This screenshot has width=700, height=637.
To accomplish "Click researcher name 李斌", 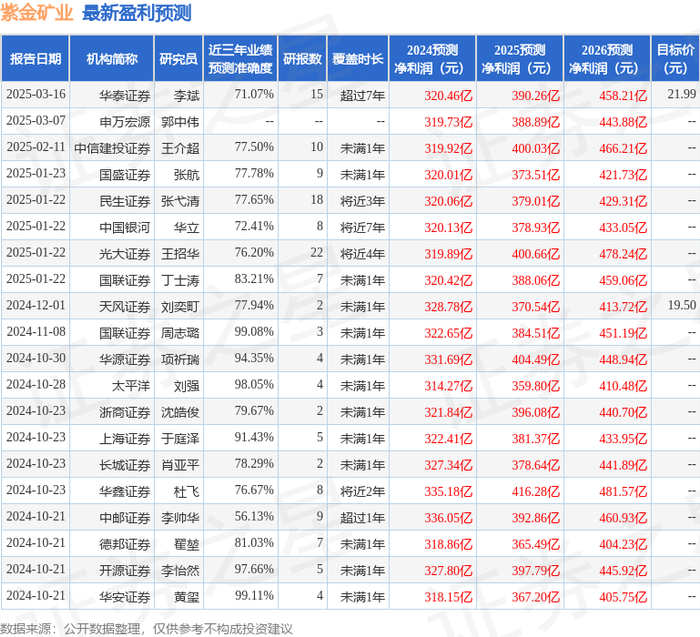I will coord(187,96).
